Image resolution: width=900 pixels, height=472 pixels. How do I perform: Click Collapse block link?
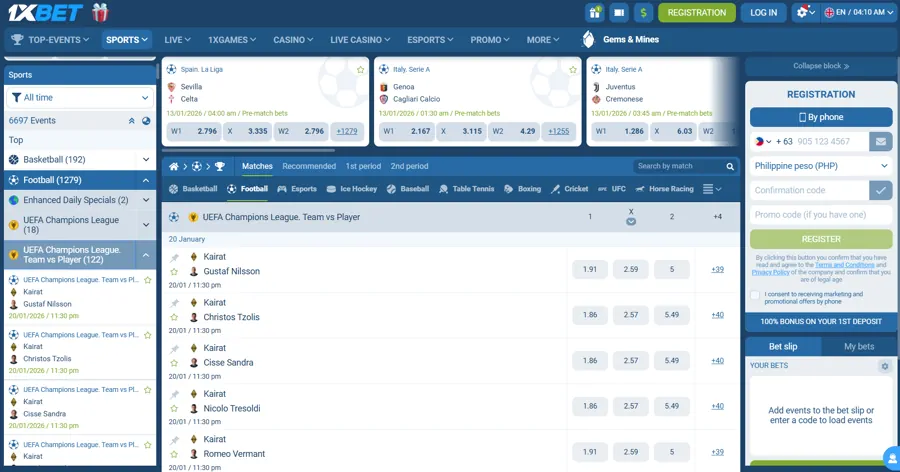tap(821, 66)
